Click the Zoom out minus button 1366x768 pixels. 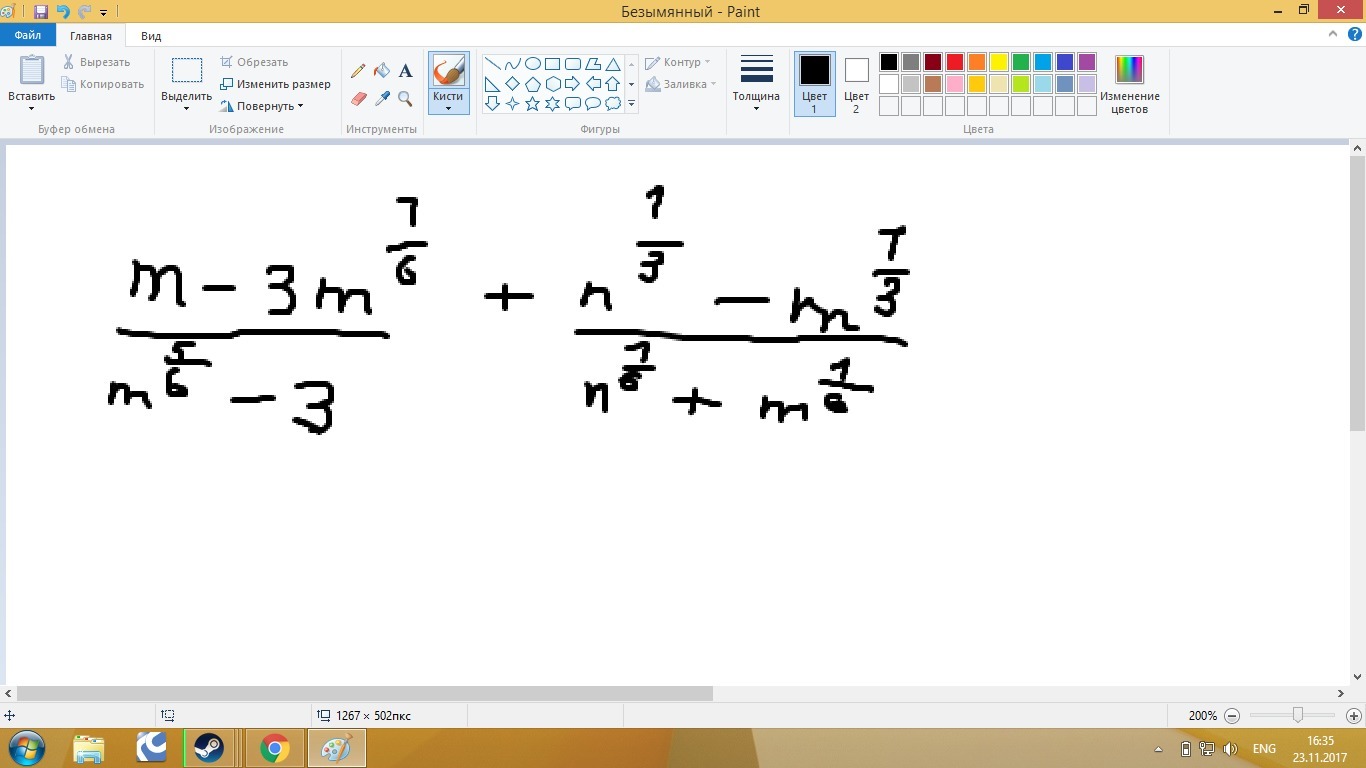point(1232,716)
